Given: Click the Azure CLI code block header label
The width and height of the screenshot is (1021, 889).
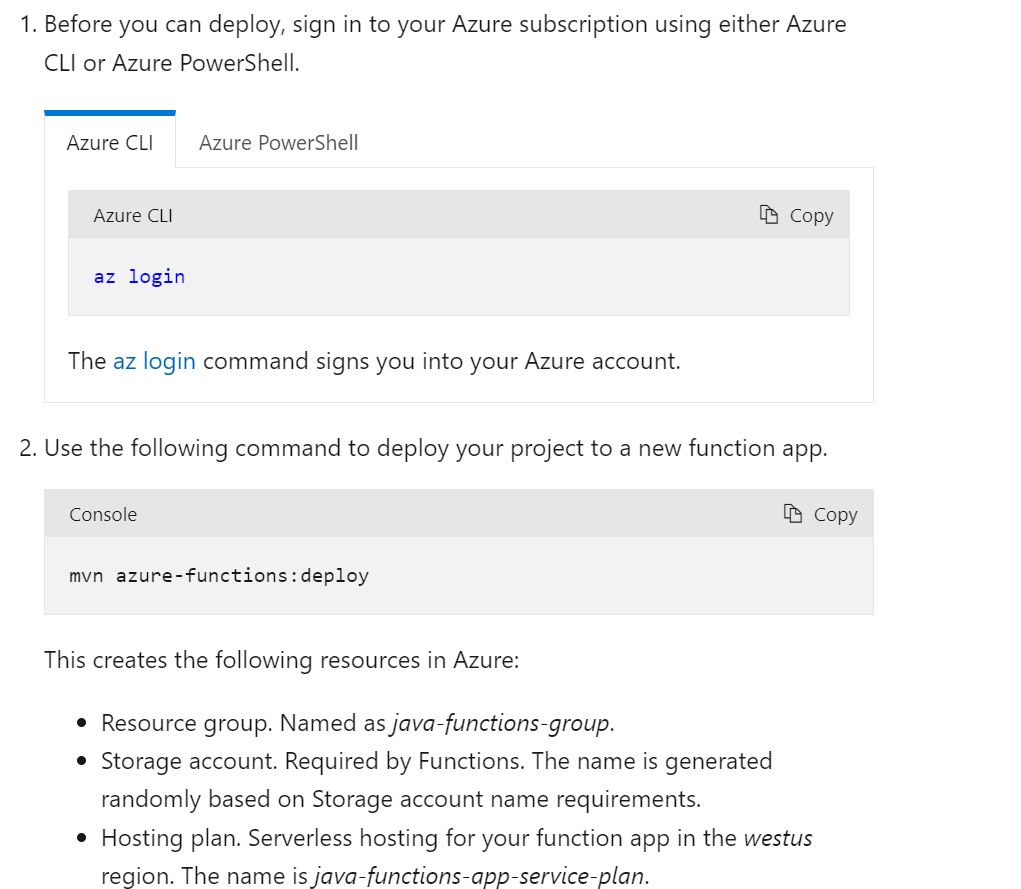Looking at the screenshot, I should click(133, 215).
